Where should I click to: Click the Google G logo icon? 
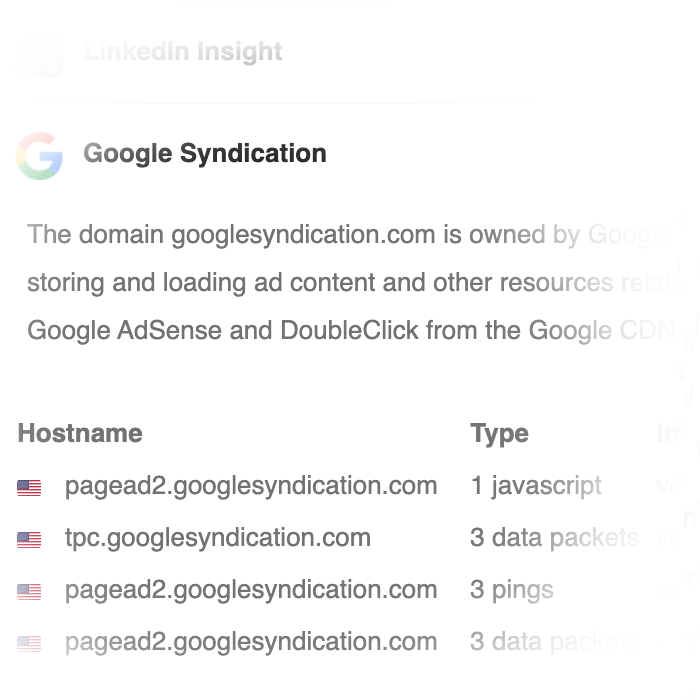tap(39, 156)
